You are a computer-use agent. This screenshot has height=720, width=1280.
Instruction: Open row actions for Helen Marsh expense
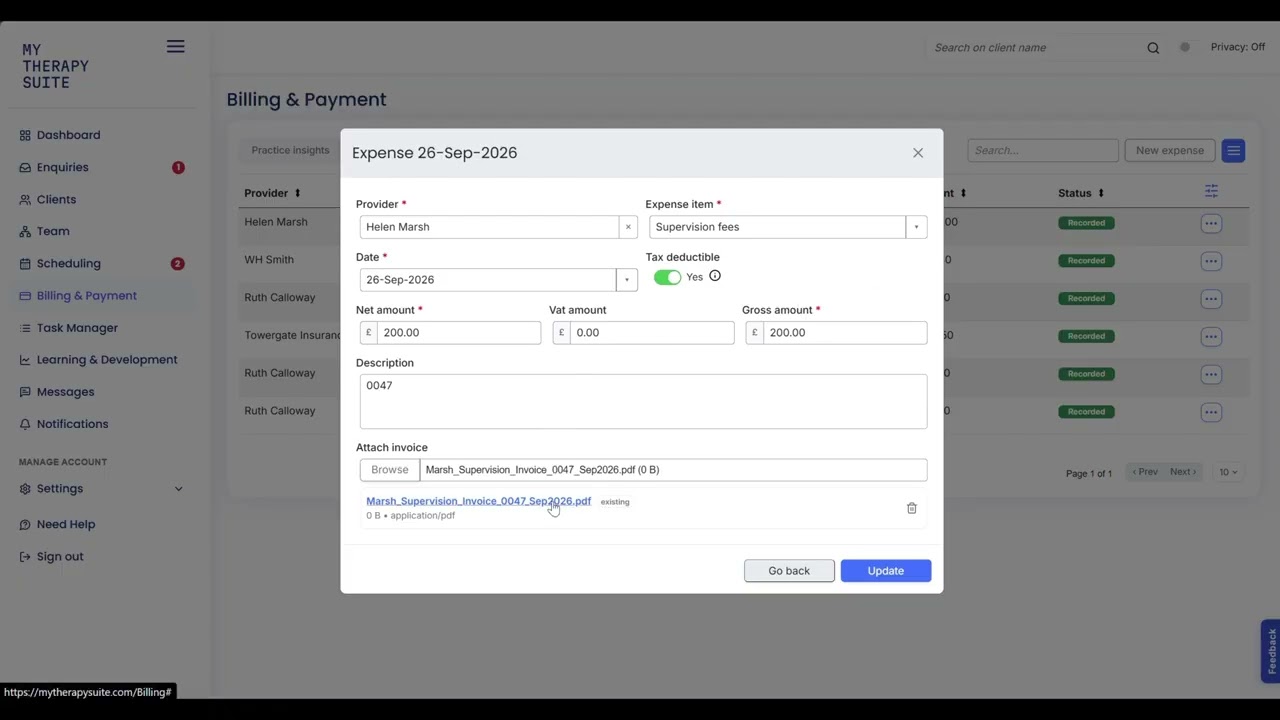pyautogui.click(x=1211, y=223)
